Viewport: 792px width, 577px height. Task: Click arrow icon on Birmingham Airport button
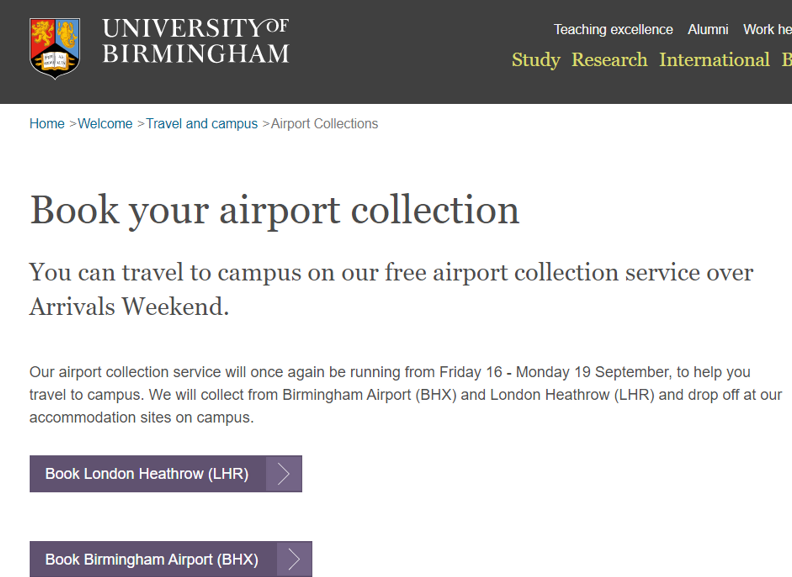click(x=294, y=559)
